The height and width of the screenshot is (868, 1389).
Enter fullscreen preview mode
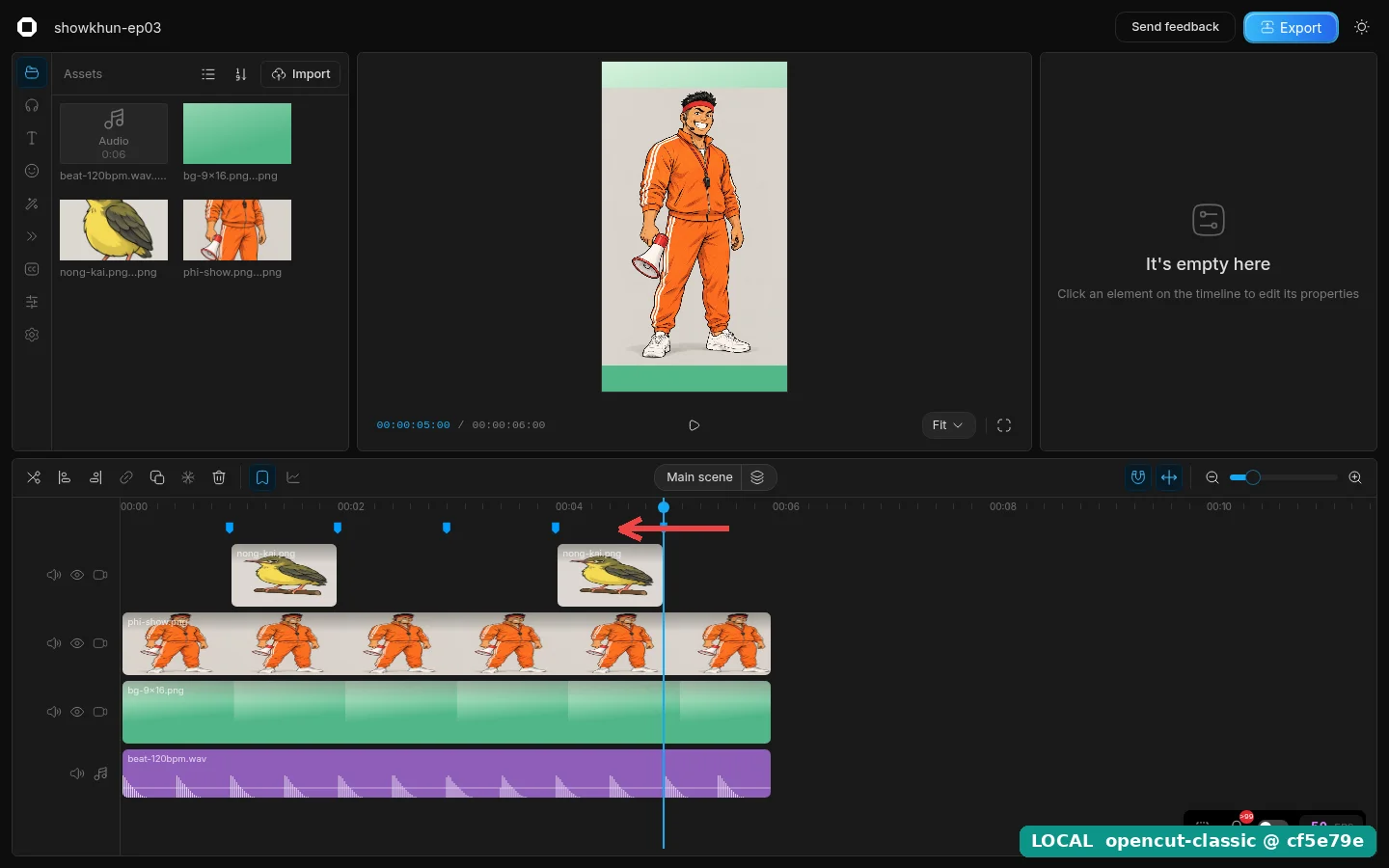1004,425
